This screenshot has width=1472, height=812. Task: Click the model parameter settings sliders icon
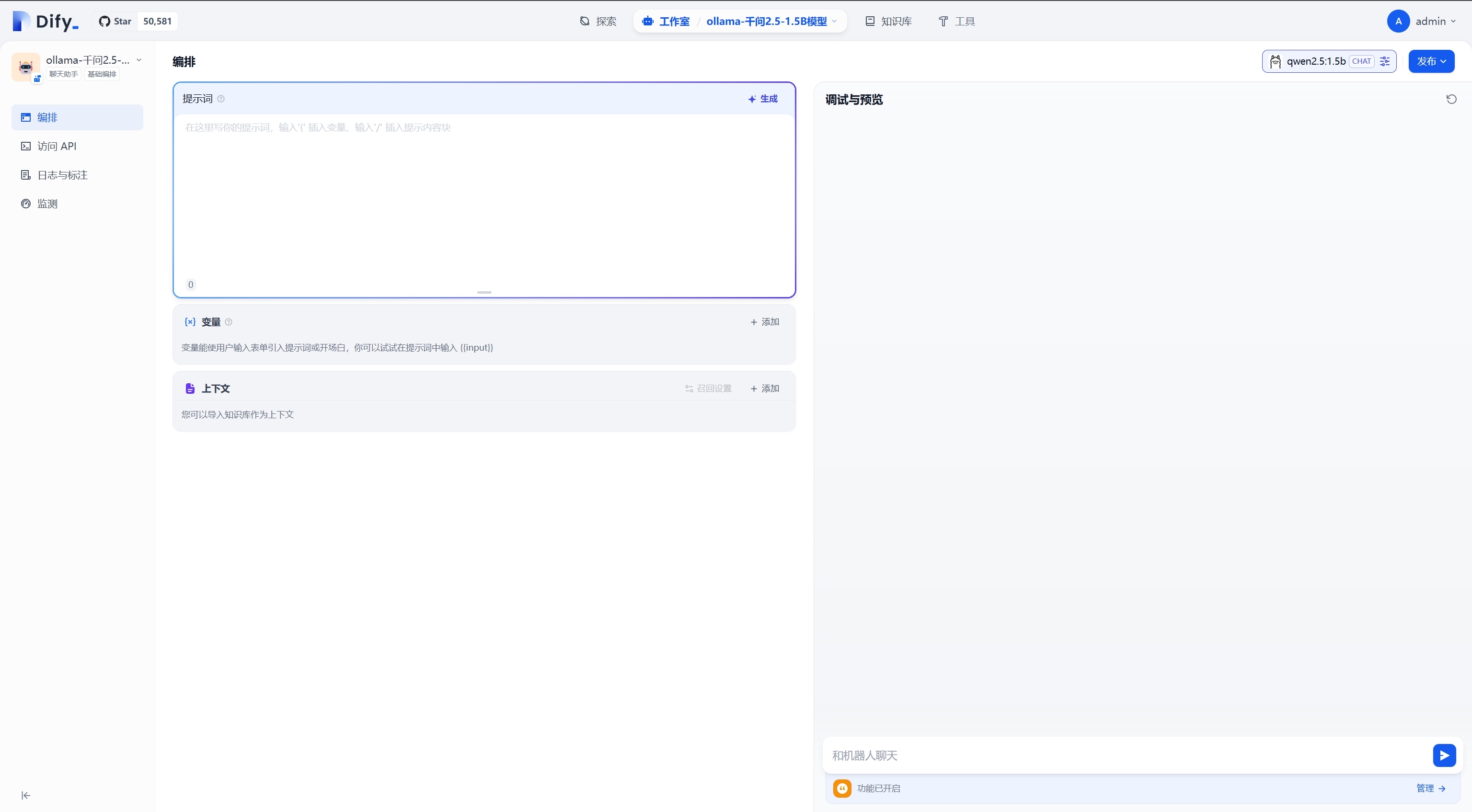point(1385,61)
